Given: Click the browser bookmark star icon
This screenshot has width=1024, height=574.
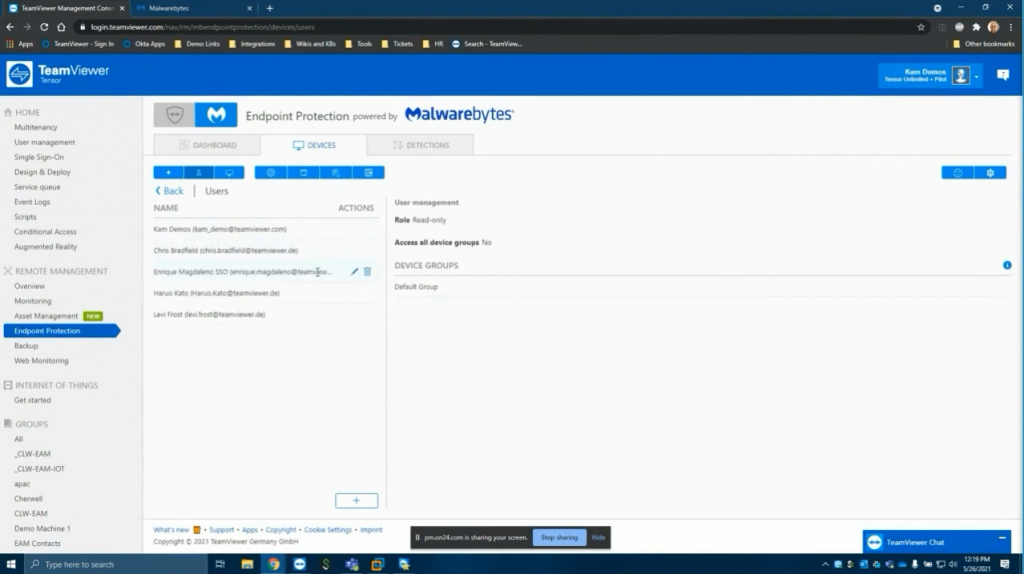Looking at the screenshot, I should (x=921, y=27).
